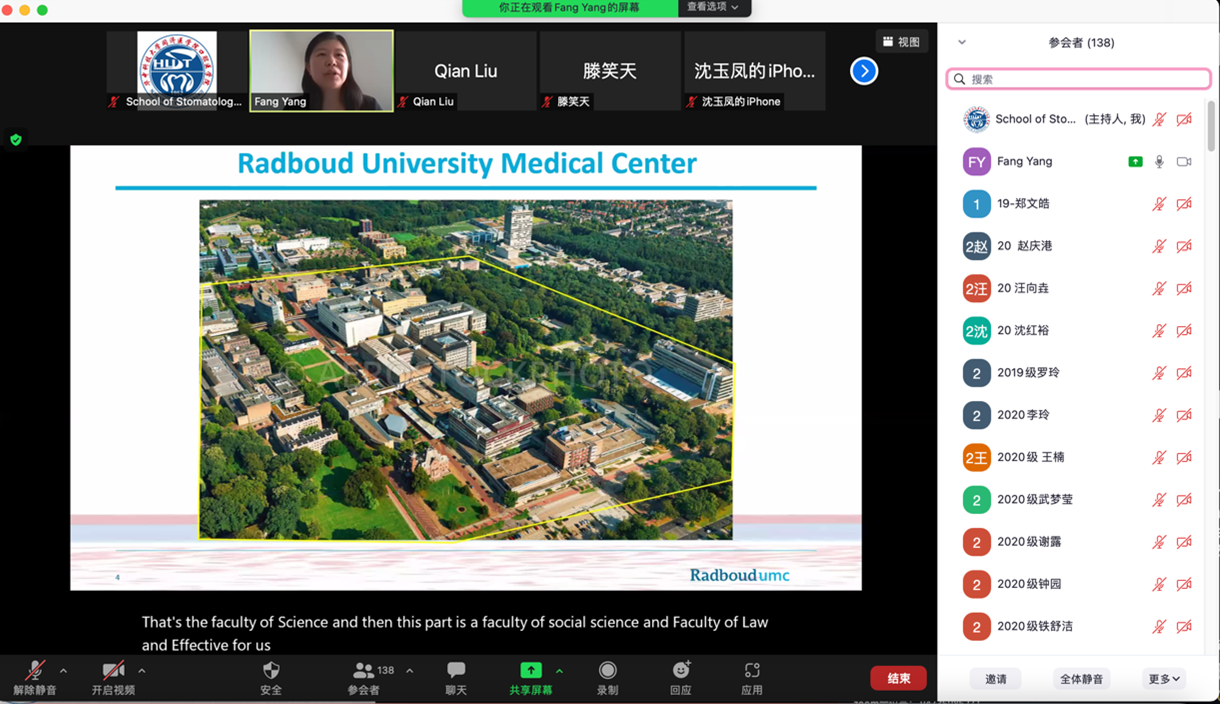
Task: Click camera-off icon for 2020级 王楠
Action: pos(1184,457)
